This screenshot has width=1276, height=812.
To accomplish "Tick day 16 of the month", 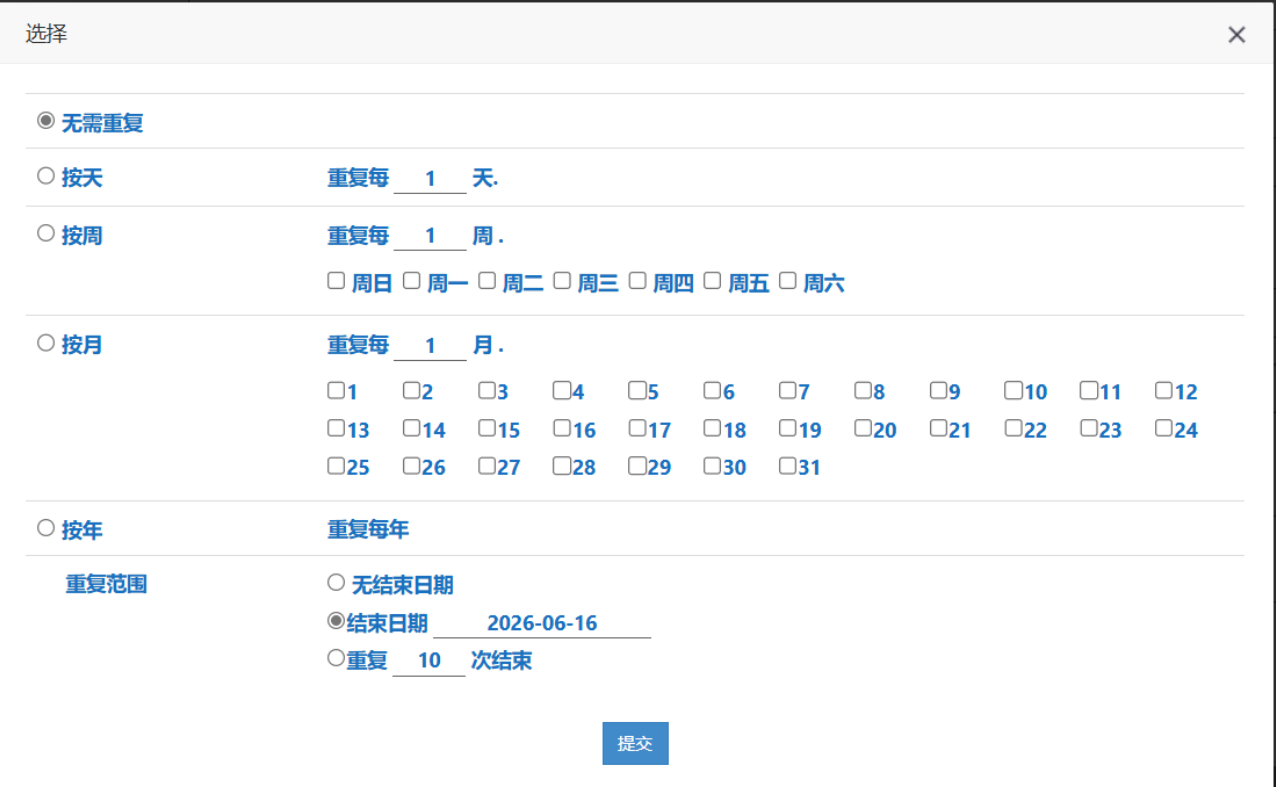I will [x=562, y=428].
